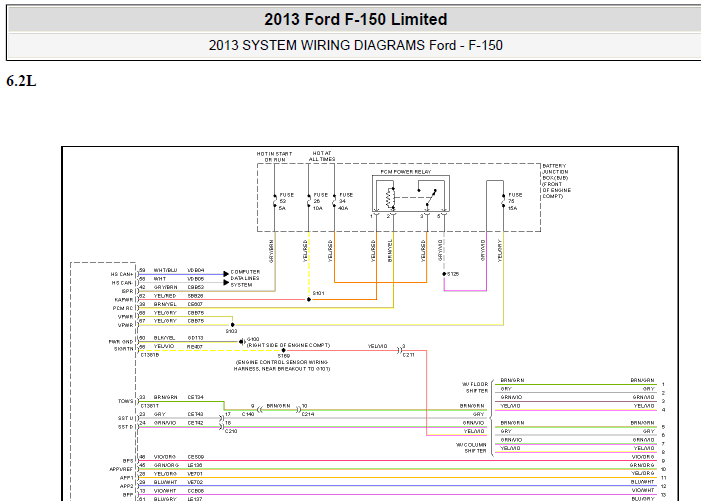
Task: Click the 'CET34' circuit code
Action: coord(195,397)
